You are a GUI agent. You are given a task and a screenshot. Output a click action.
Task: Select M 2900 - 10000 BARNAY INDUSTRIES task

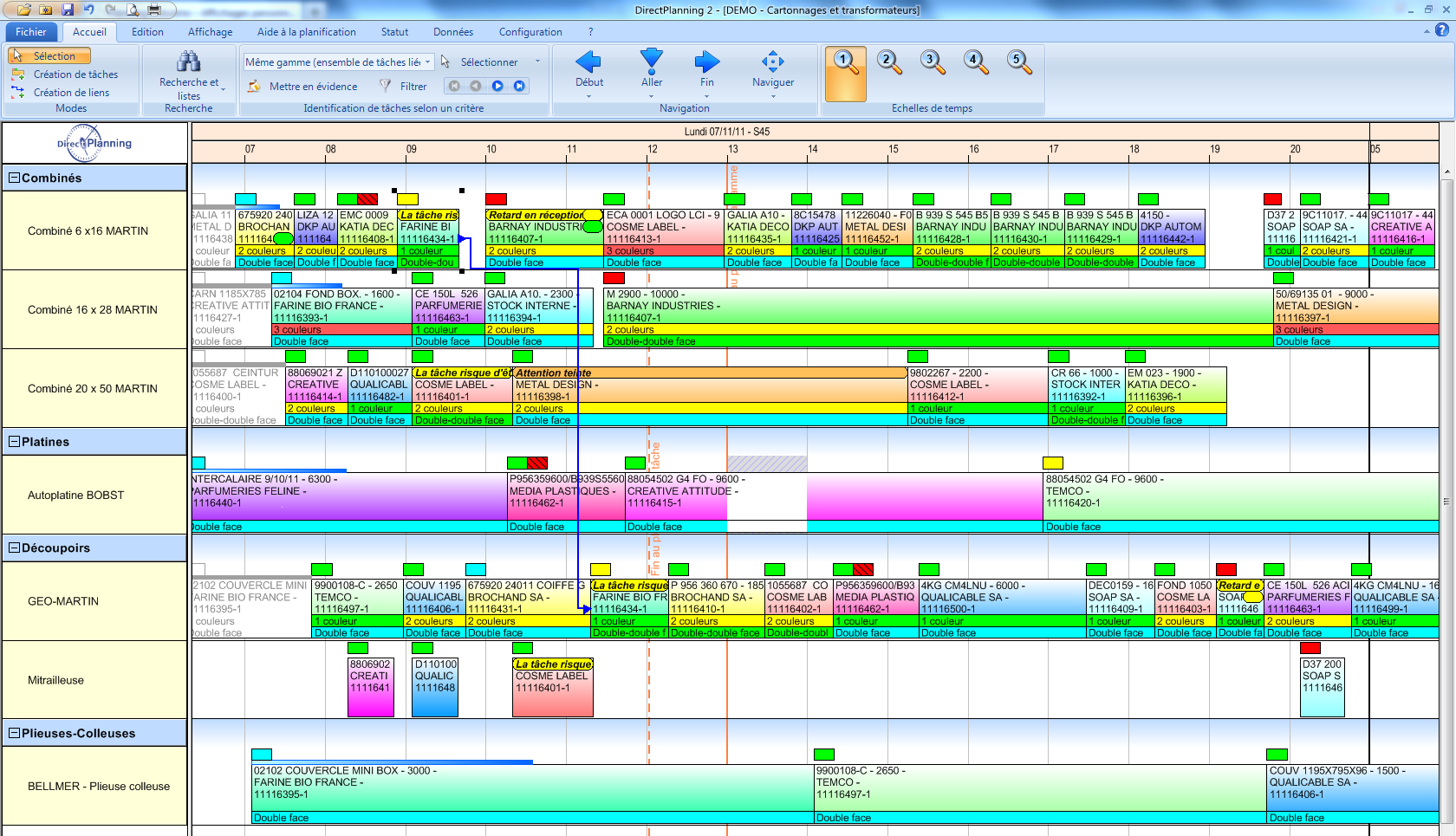point(938,317)
